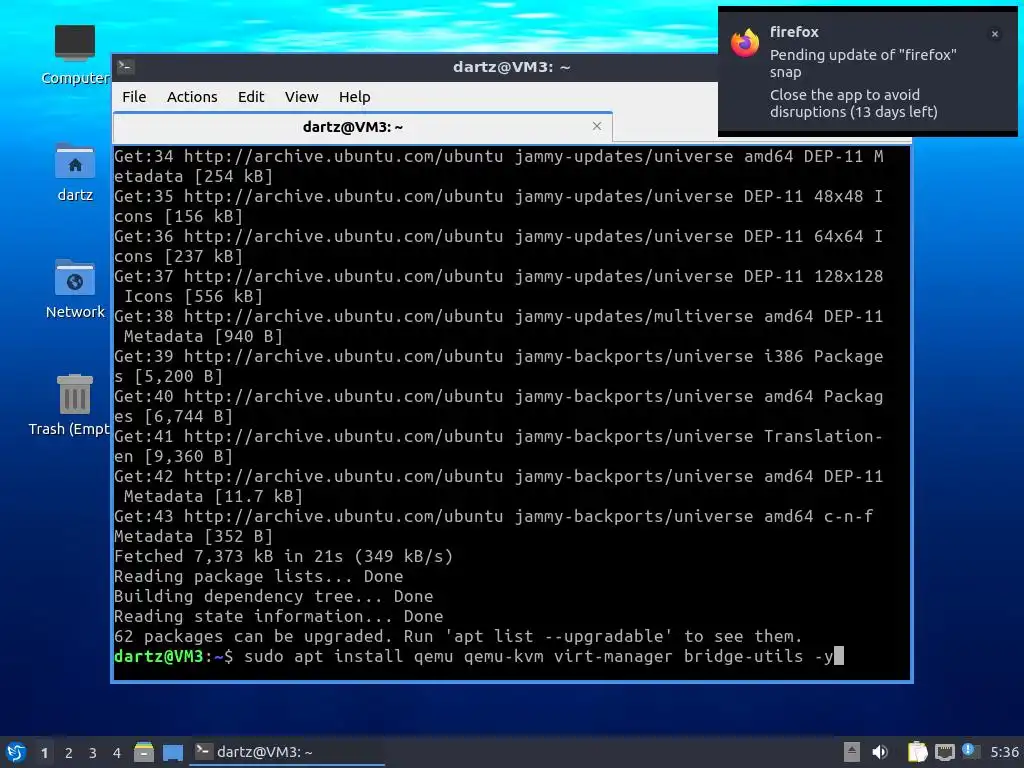Click the 'Building dependency tree... Done' line

tap(274, 596)
